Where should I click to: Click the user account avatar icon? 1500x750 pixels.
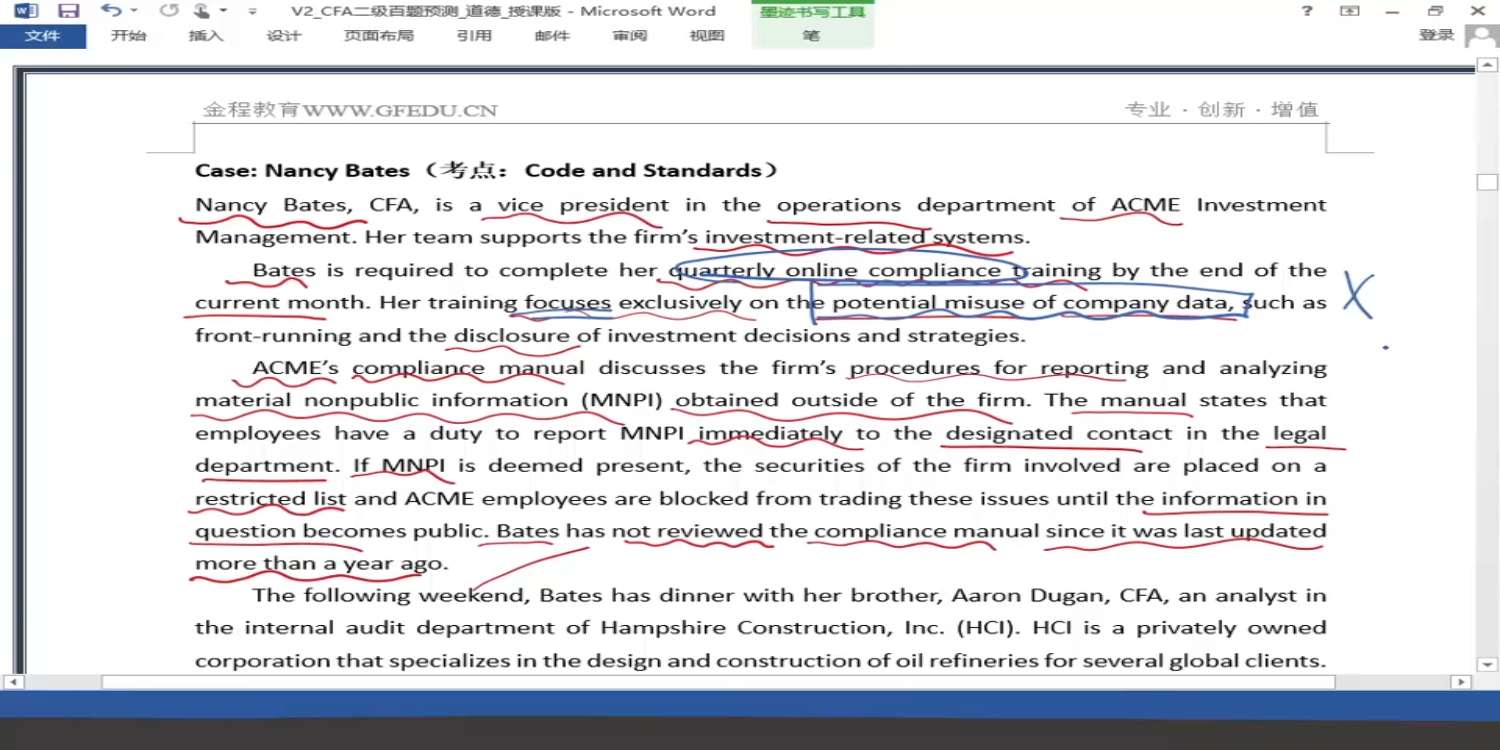click(x=1481, y=36)
